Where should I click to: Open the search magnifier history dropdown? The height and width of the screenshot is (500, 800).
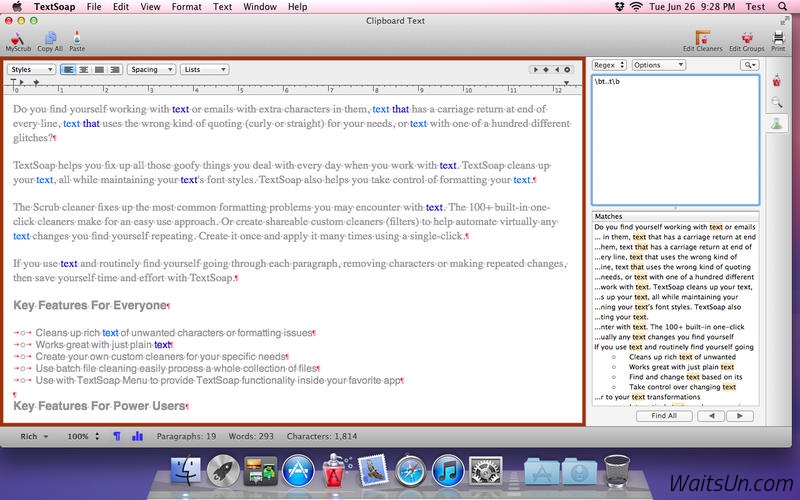[x=749, y=65]
